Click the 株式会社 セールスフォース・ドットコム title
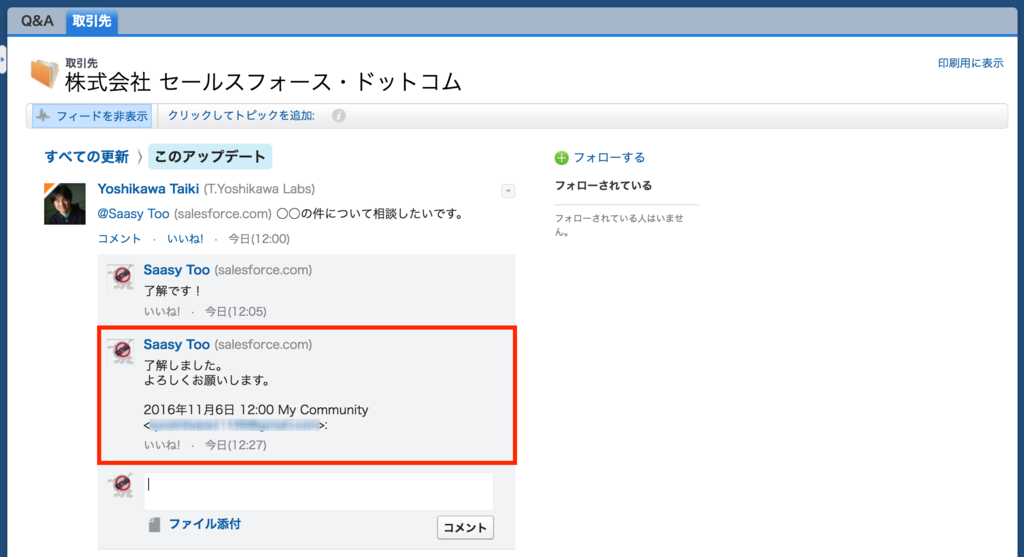The image size is (1024, 557). (264, 82)
